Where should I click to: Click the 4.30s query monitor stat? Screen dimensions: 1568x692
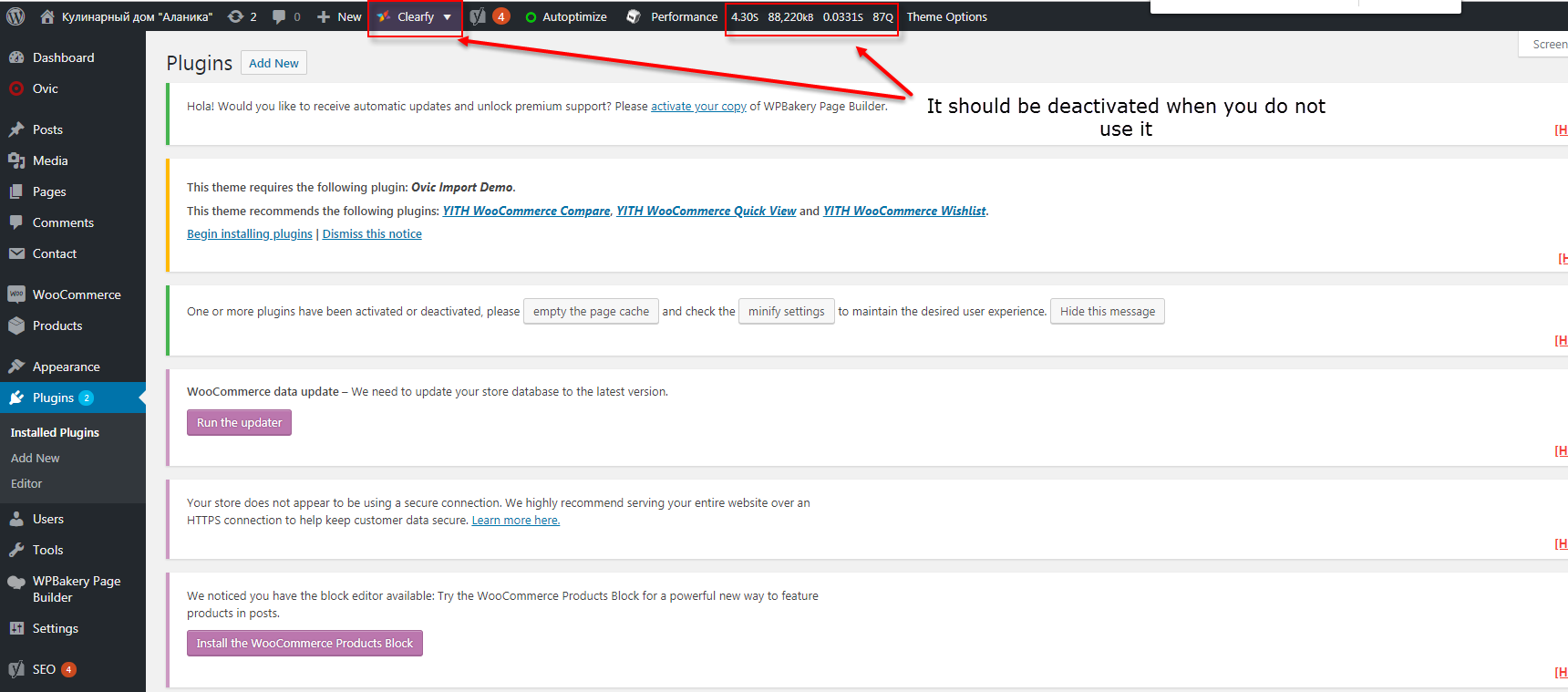coord(745,17)
